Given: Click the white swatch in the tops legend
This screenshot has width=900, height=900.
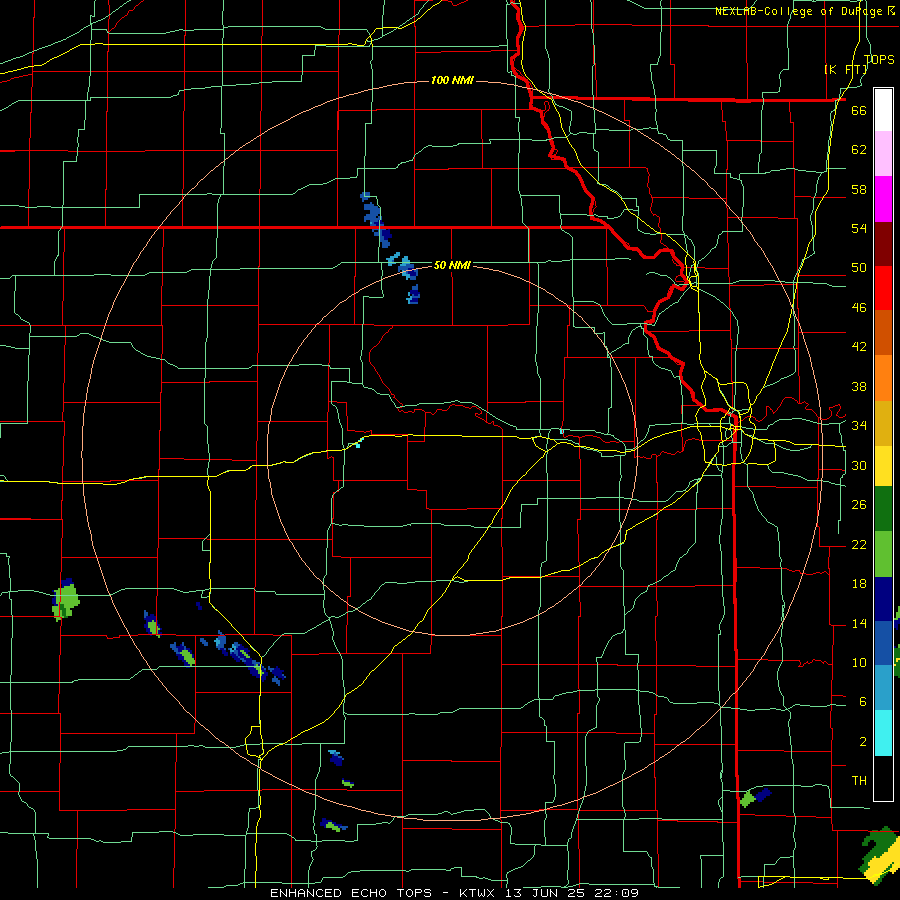Looking at the screenshot, I should click(x=883, y=110).
